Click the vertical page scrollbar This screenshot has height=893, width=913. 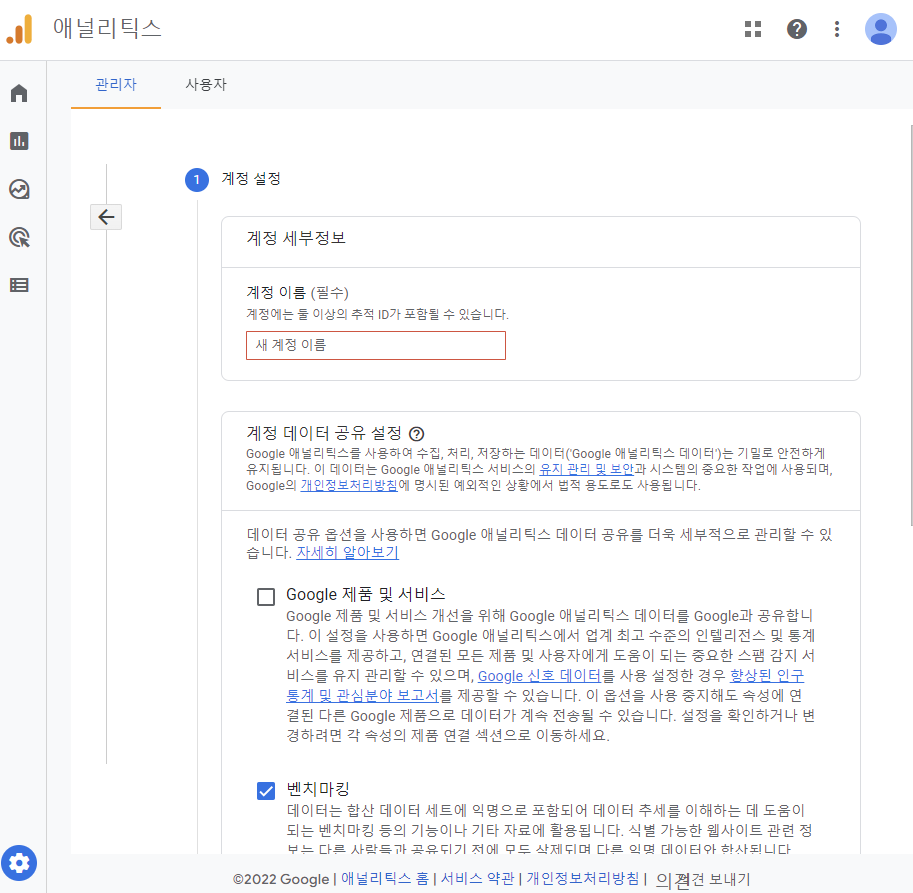pyautogui.click(x=911, y=326)
